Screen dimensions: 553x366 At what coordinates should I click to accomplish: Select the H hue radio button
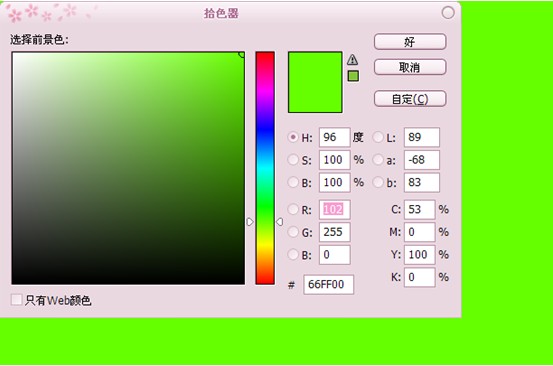293,137
